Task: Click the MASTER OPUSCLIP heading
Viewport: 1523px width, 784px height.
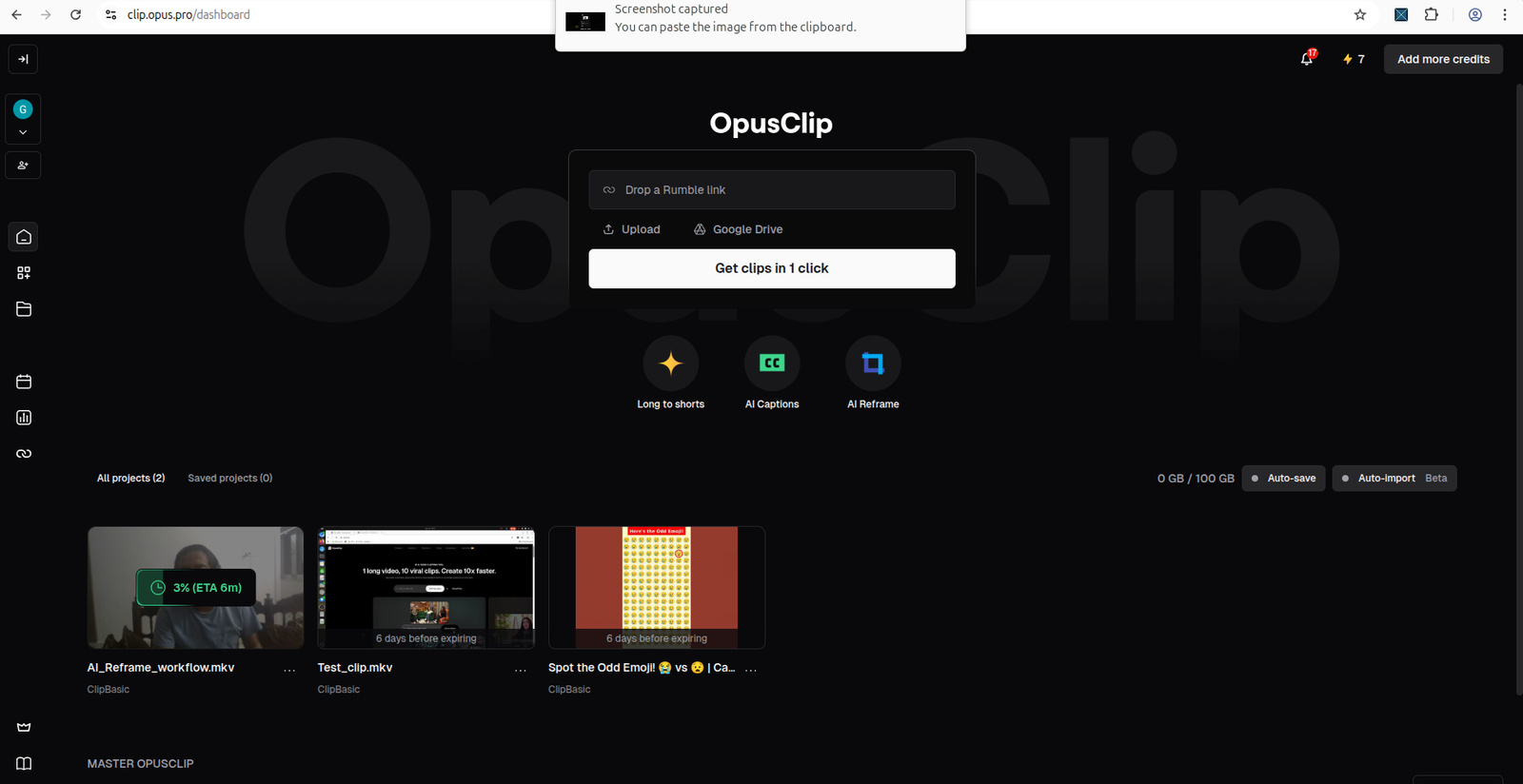Action: coord(141,764)
